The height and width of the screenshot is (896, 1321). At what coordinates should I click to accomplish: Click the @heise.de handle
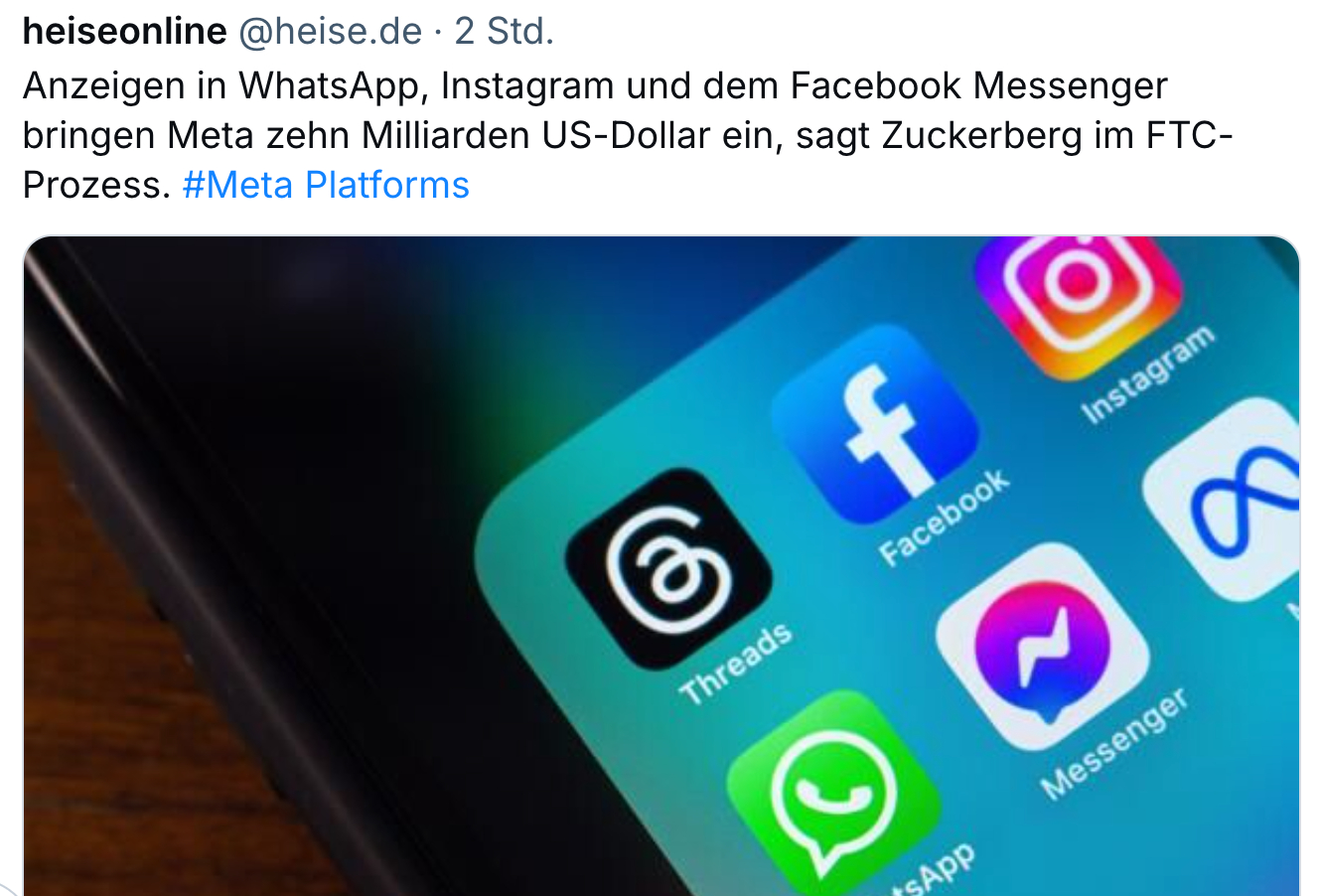pyautogui.click(x=330, y=32)
